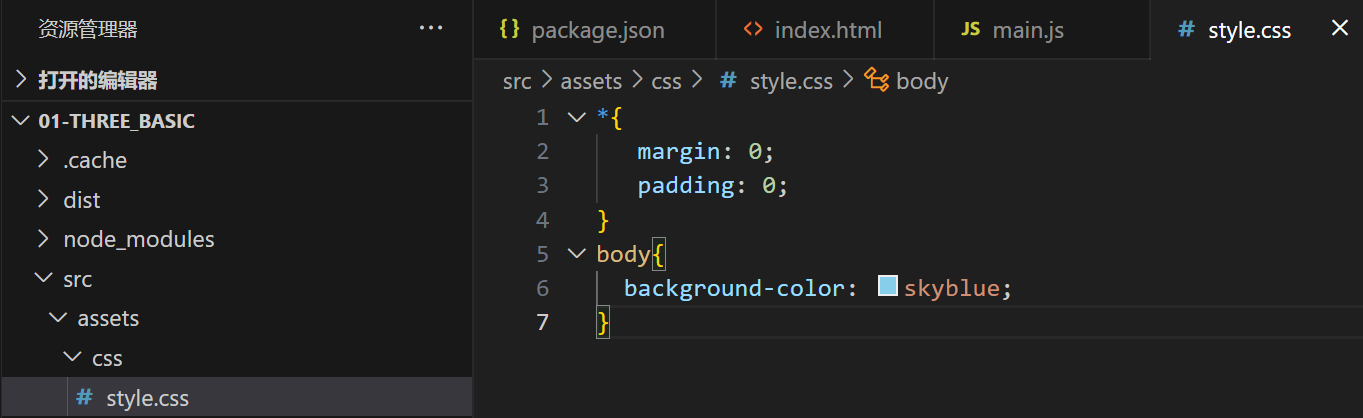Click the explorer more actions ellipsis icon

[431, 29]
